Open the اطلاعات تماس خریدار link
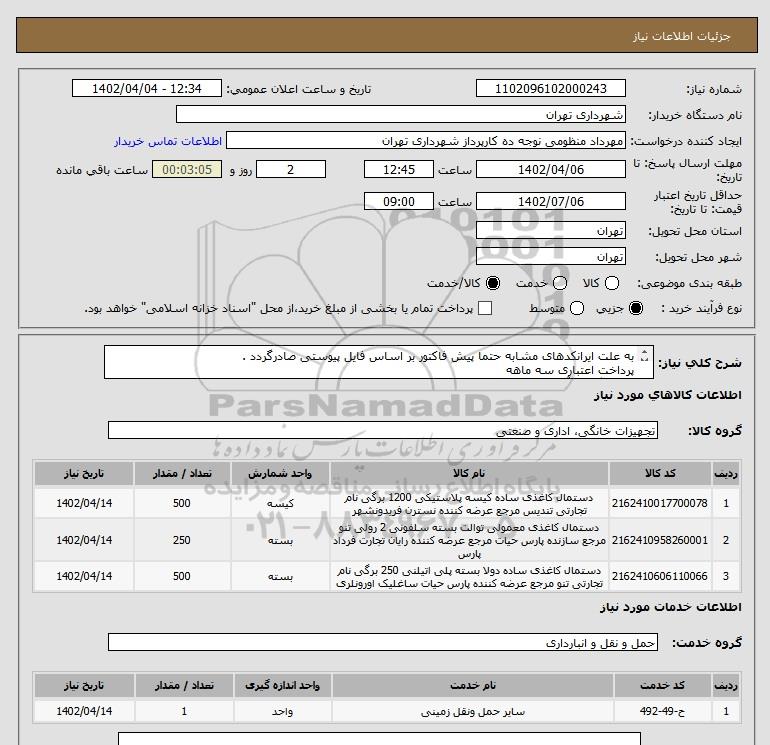Viewport: 770px width, 745px height. tap(168, 141)
